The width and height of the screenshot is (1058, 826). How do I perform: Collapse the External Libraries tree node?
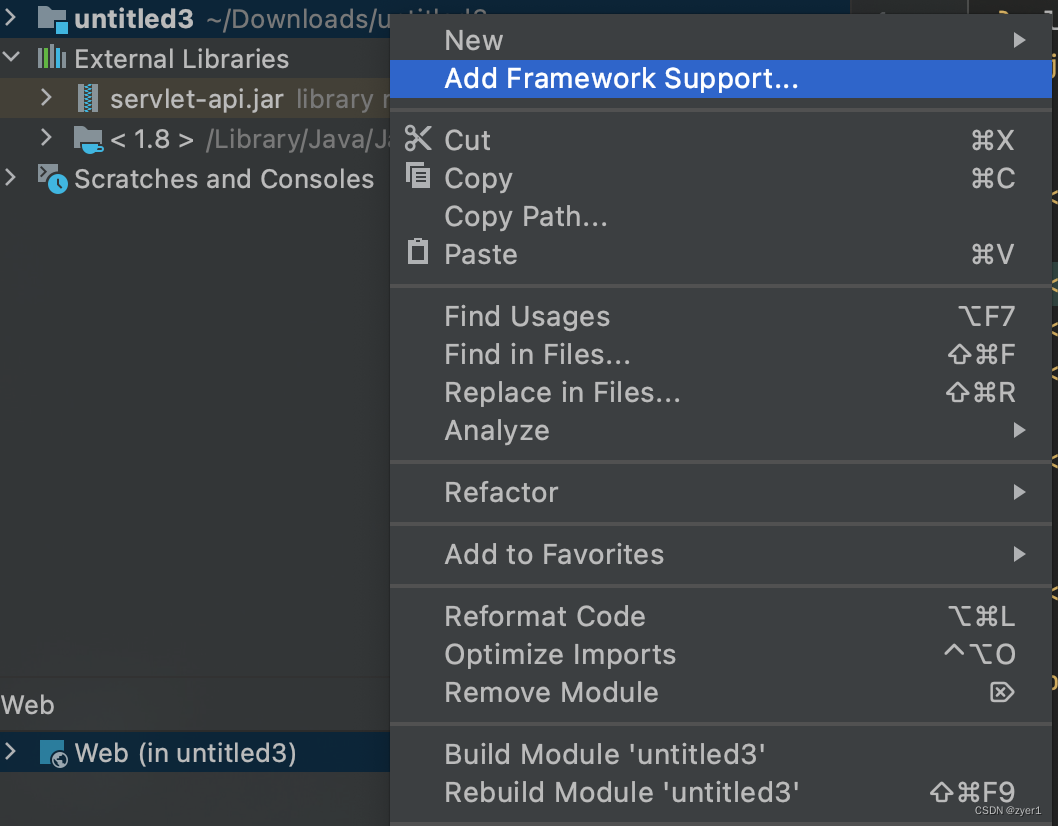tap(12, 58)
